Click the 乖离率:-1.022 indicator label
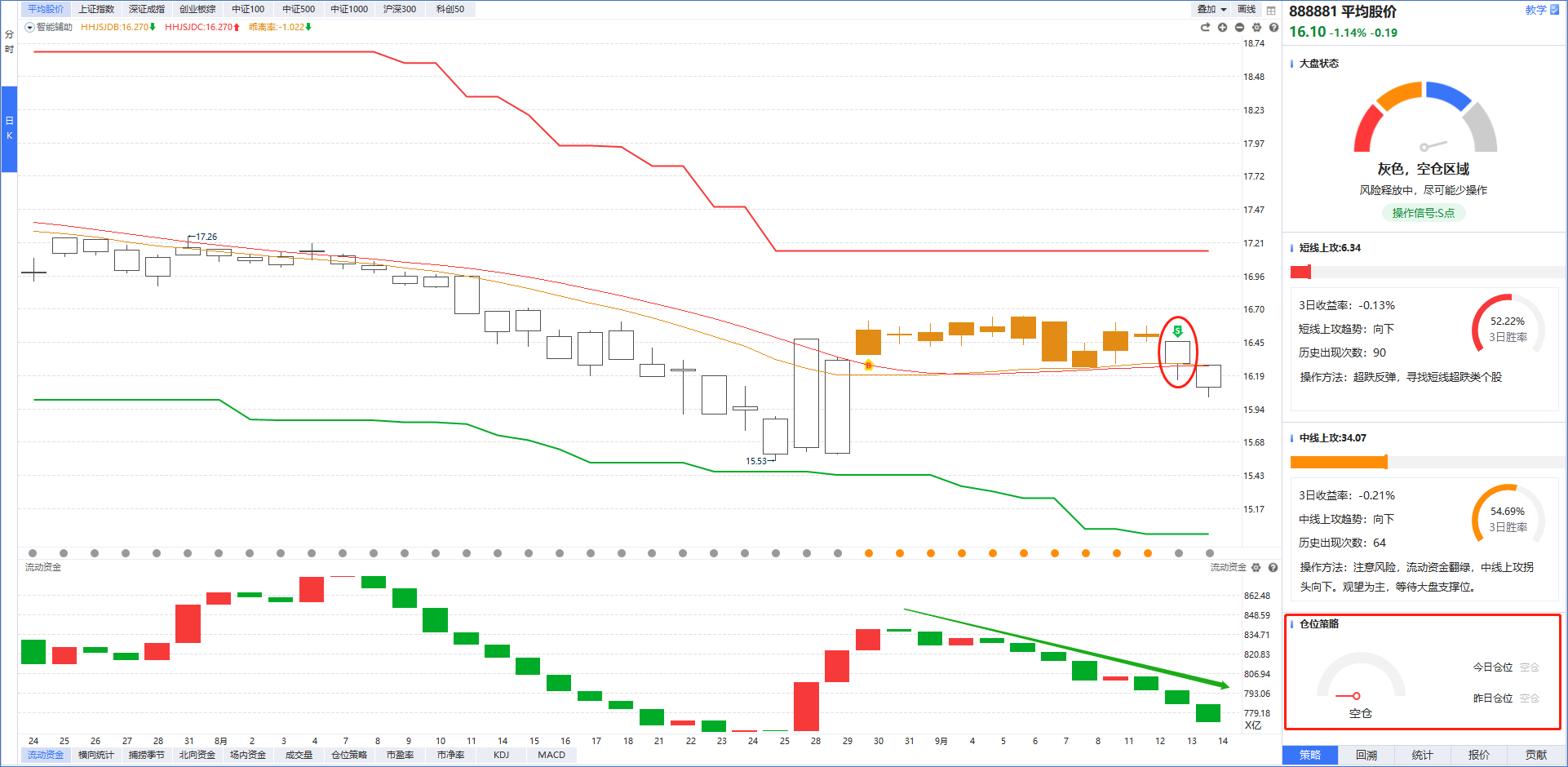1568x767 pixels. tap(280, 27)
